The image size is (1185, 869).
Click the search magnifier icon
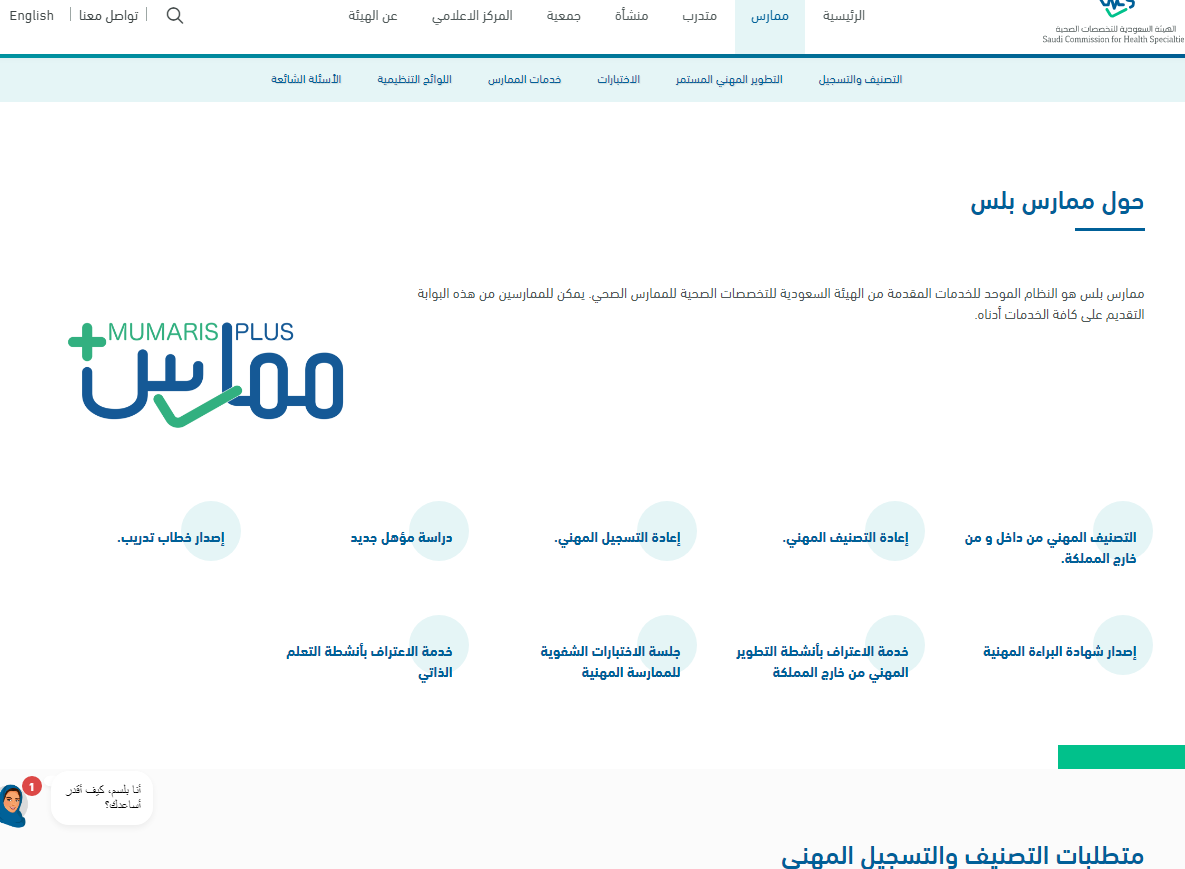[175, 16]
